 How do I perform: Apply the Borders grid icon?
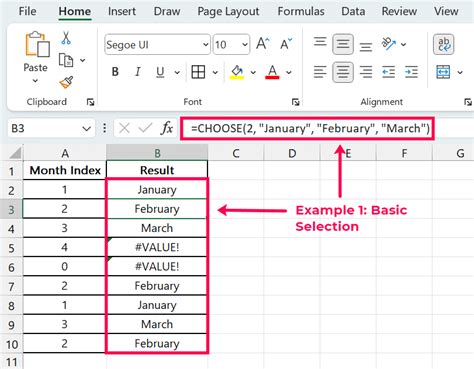point(198,72)
